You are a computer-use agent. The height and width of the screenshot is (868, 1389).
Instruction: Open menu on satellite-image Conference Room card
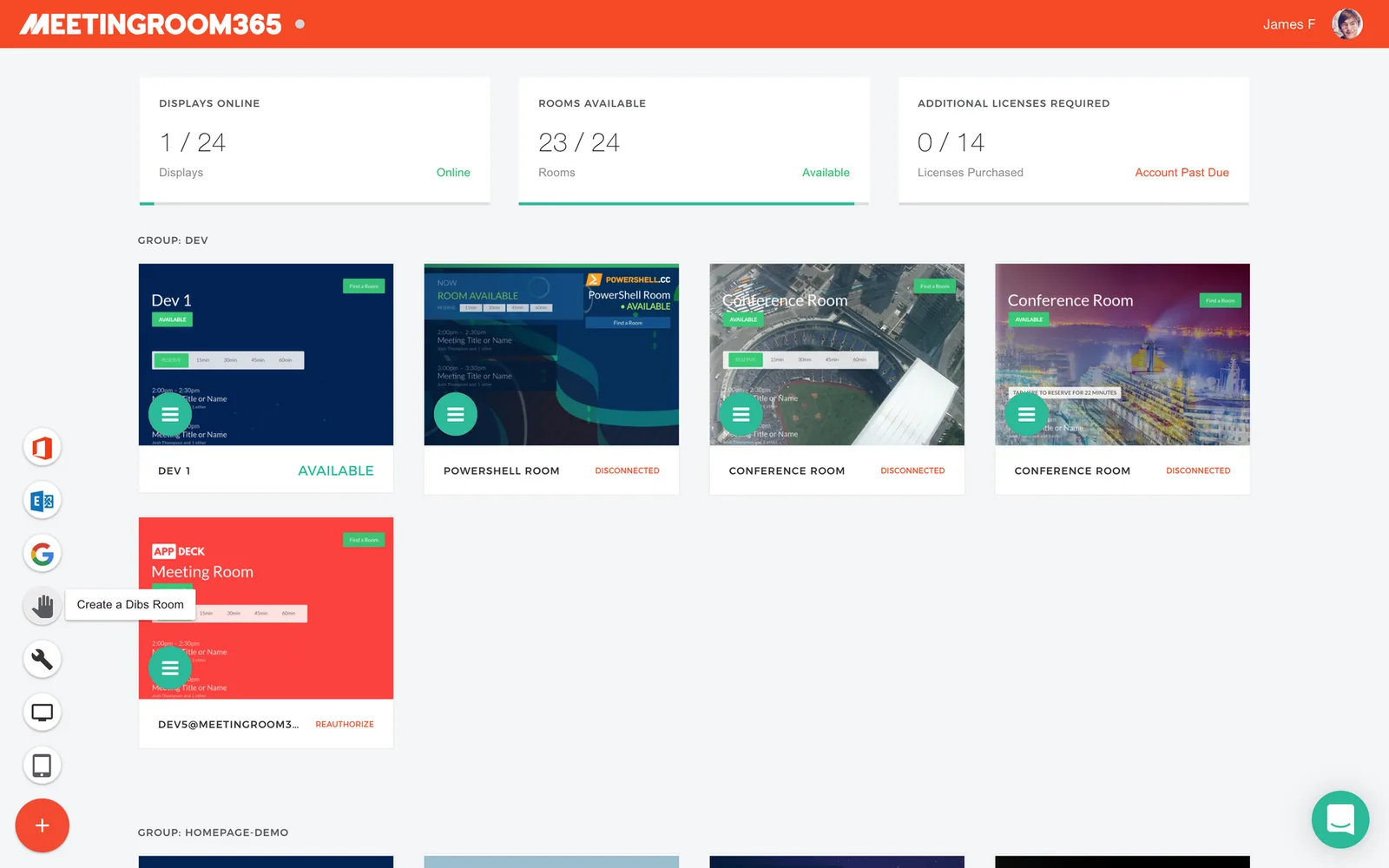pyautogui.click(x=741, y=414)
